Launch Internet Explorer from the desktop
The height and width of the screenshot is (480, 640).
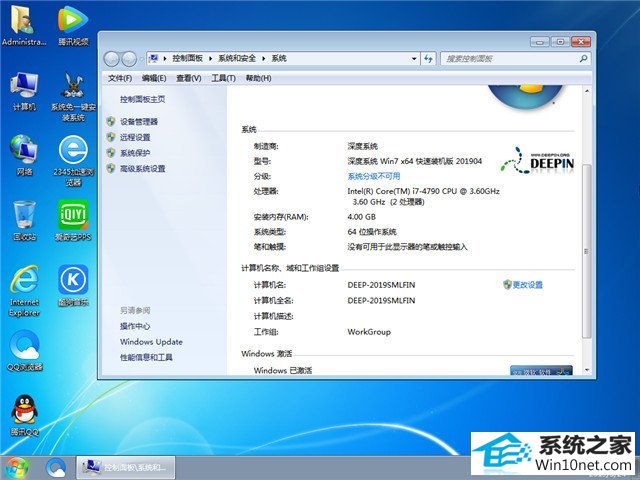24,282
